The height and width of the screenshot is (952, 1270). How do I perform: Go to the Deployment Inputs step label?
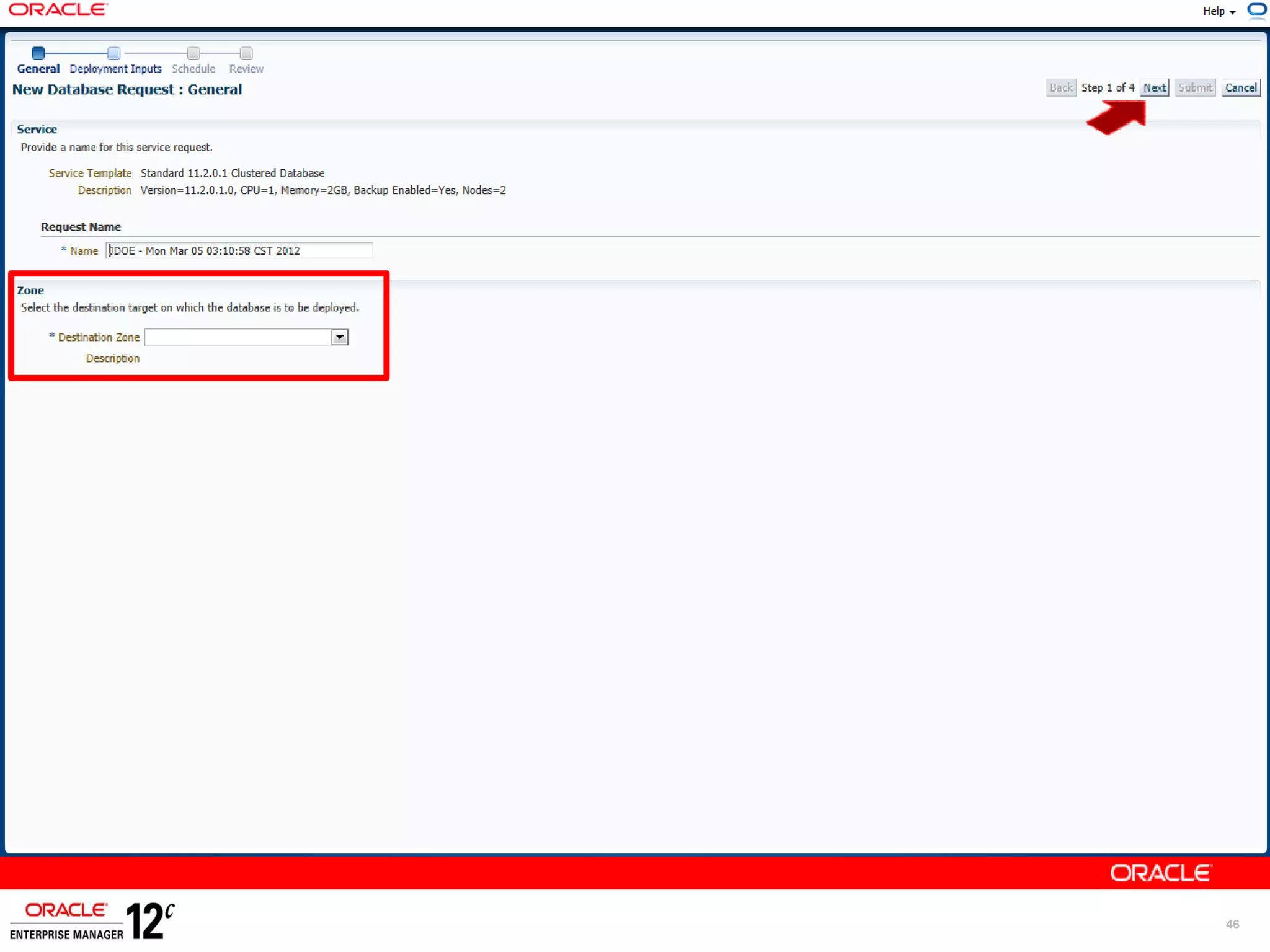[115, 69]
